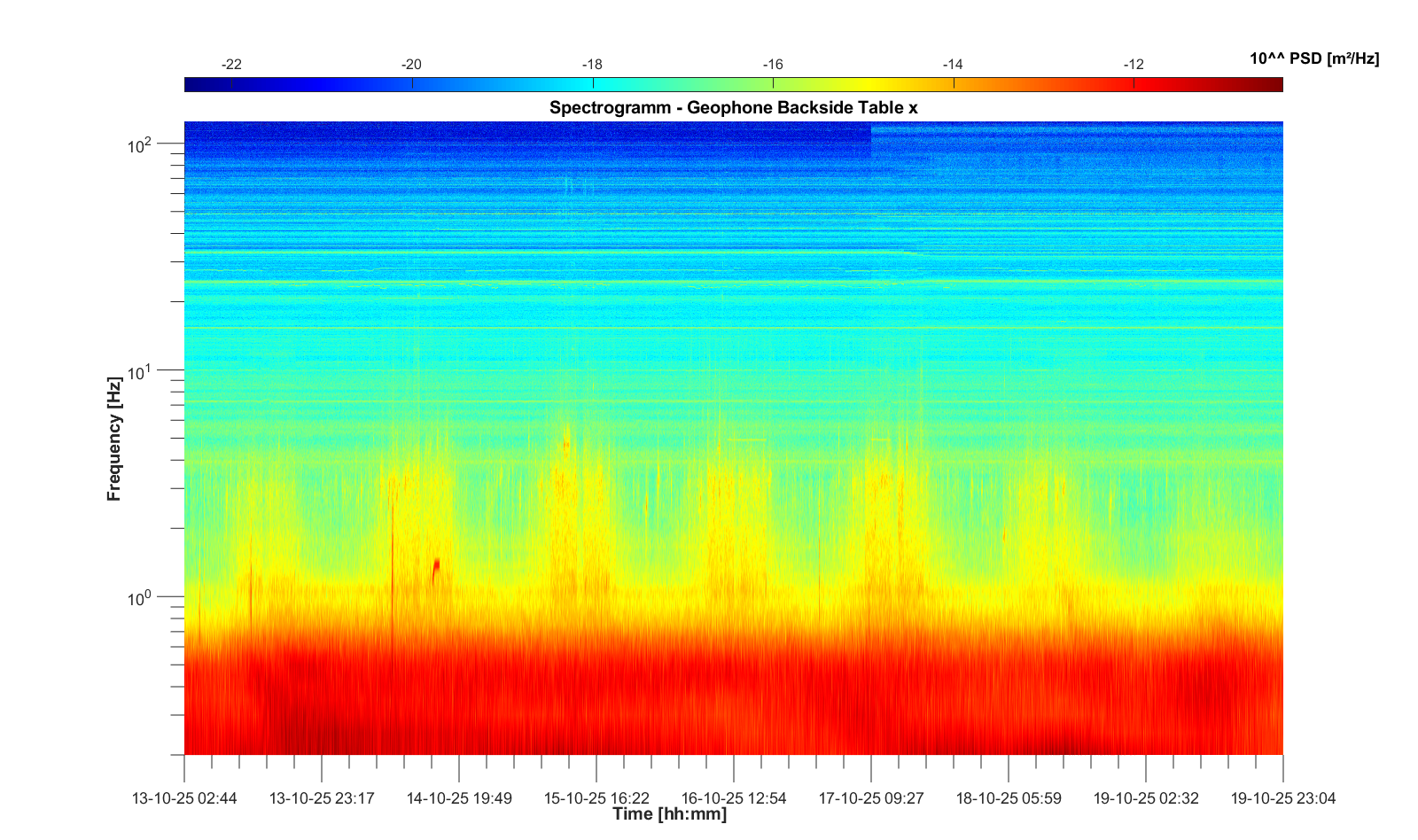Viewport: 1418px width, 840px height.
Task: Select the -12 colorbar tick label
Action: point(1134,64)
